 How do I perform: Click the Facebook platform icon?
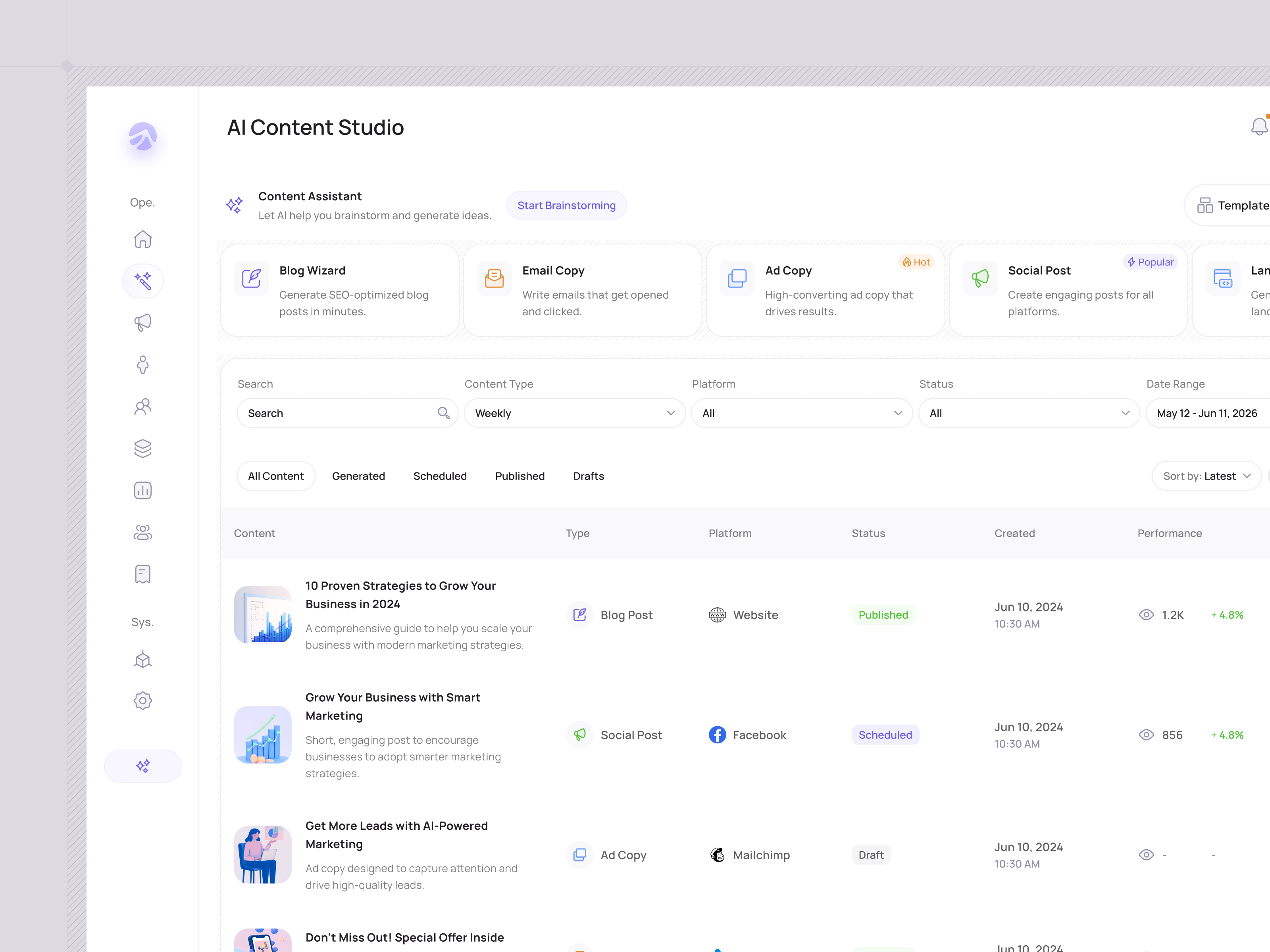point(717,735)
